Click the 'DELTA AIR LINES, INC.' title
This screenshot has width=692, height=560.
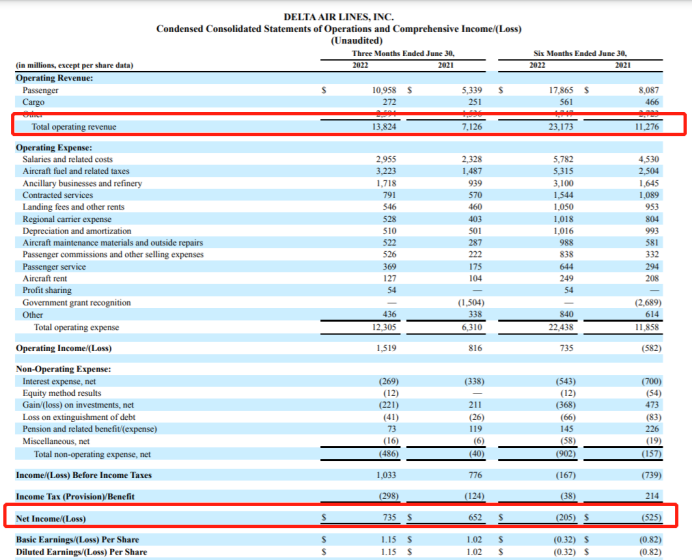338,17
